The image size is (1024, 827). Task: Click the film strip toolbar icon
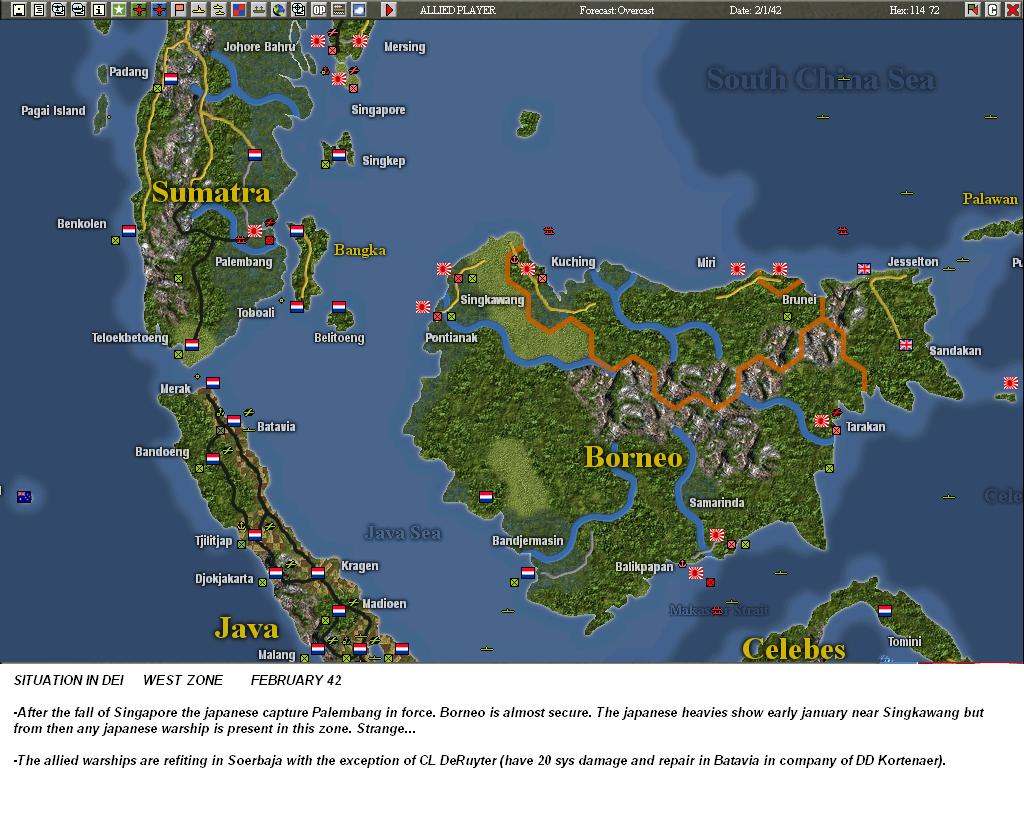[339, 10]
